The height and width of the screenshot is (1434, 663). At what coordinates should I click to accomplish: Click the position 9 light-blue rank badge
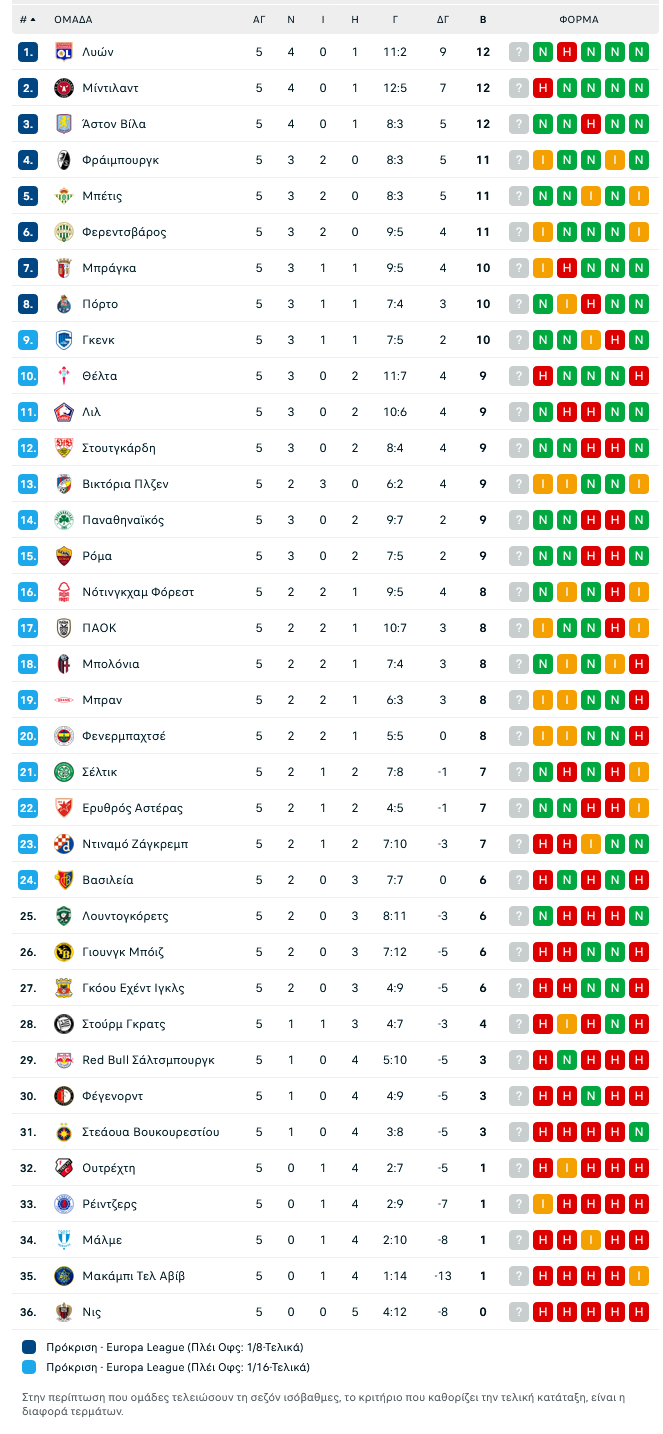(x=28, y=340)
